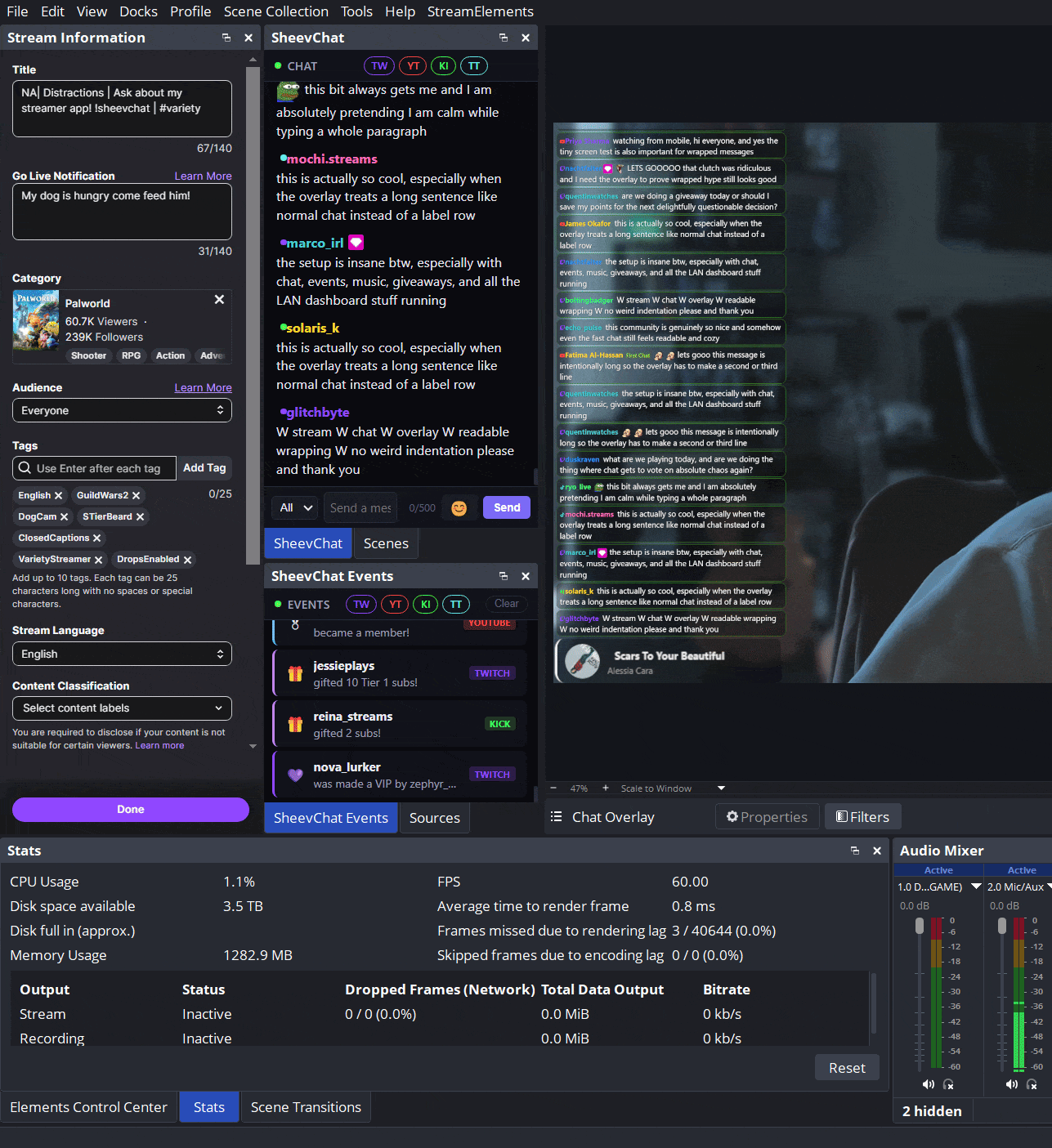Adjust the Mic/Aux volume fader
The width and height of the screenshot is (1052, 1148).
tap(1002, 927)
